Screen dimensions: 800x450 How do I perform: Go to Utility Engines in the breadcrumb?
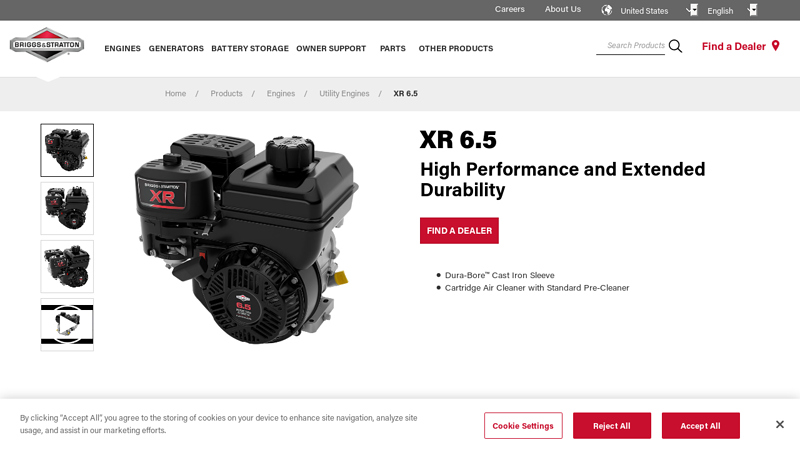click(x=344, y=93)
